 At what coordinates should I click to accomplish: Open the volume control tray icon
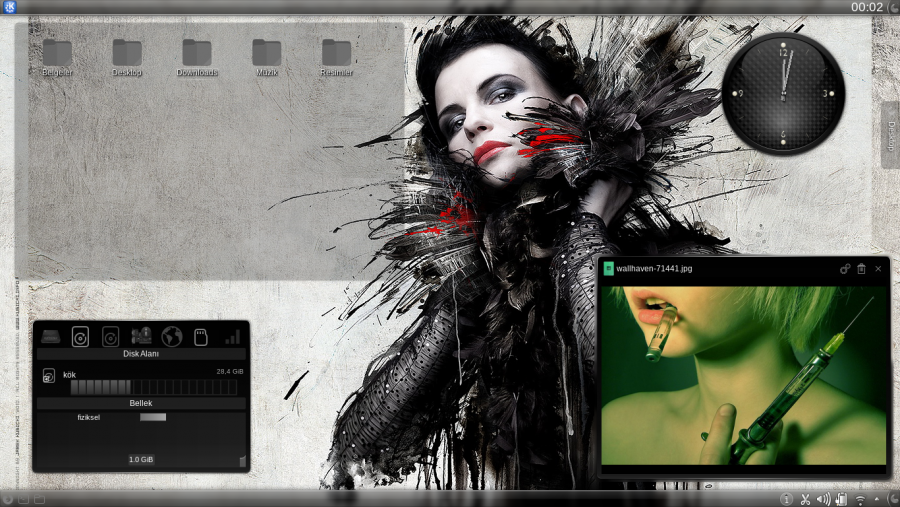pos(823,500)
